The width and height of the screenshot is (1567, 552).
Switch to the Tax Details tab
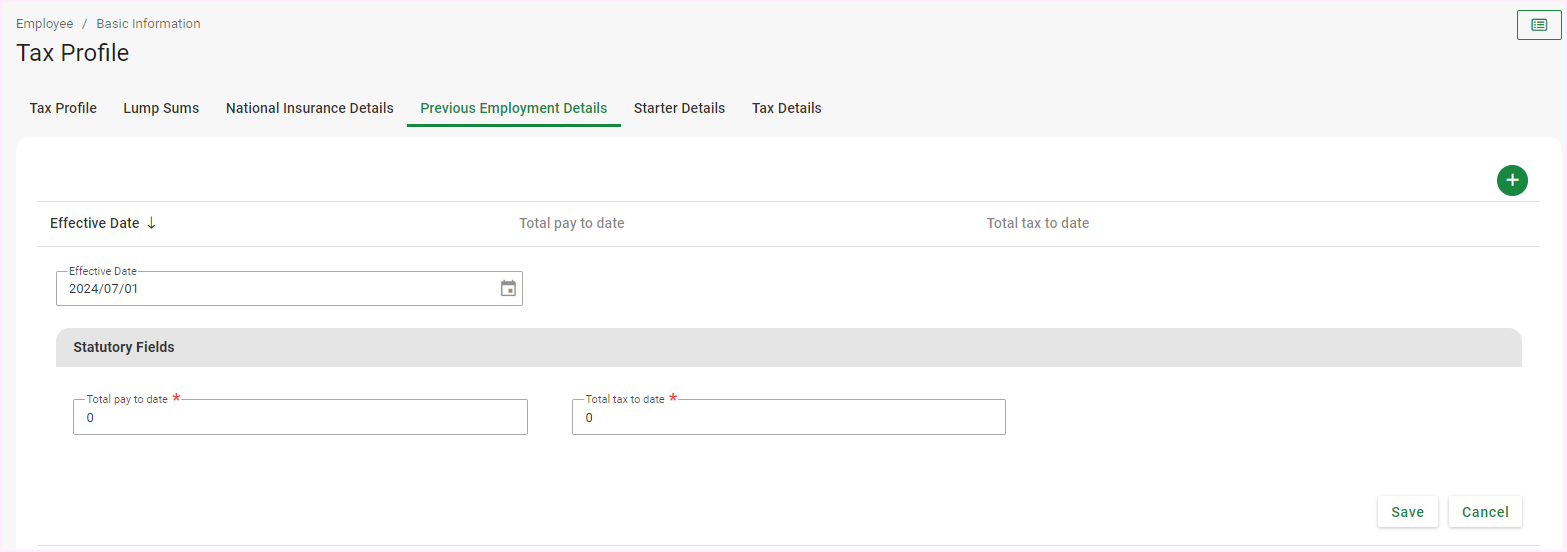(x=786, y=108)
